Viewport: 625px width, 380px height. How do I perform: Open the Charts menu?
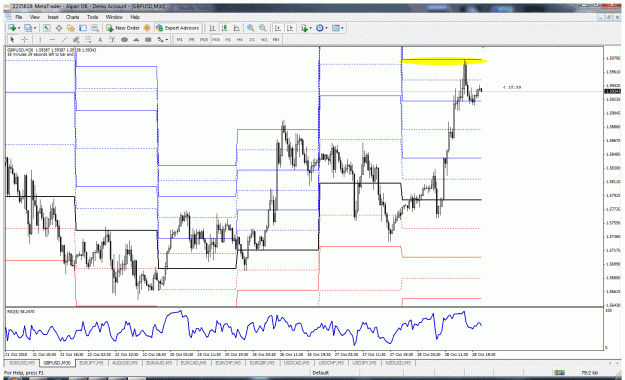(x=73, y=17)
